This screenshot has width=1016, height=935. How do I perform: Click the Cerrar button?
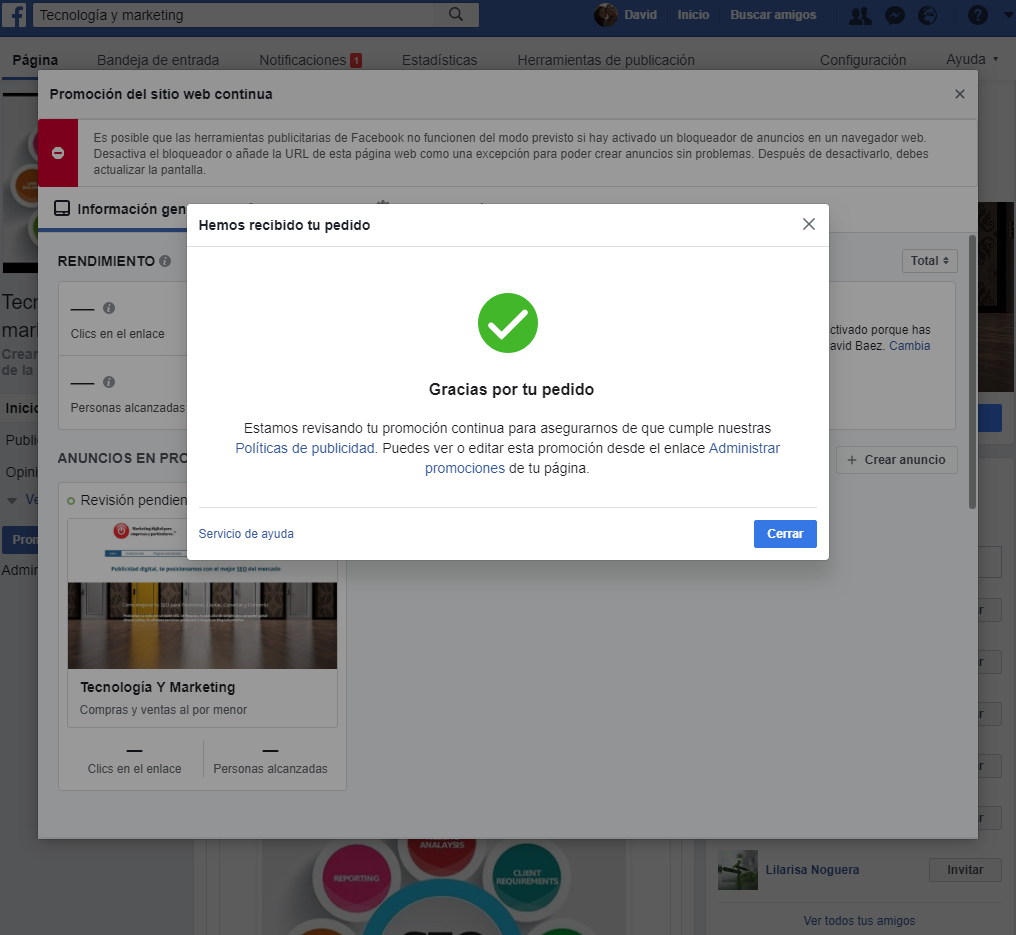[785, 533]
